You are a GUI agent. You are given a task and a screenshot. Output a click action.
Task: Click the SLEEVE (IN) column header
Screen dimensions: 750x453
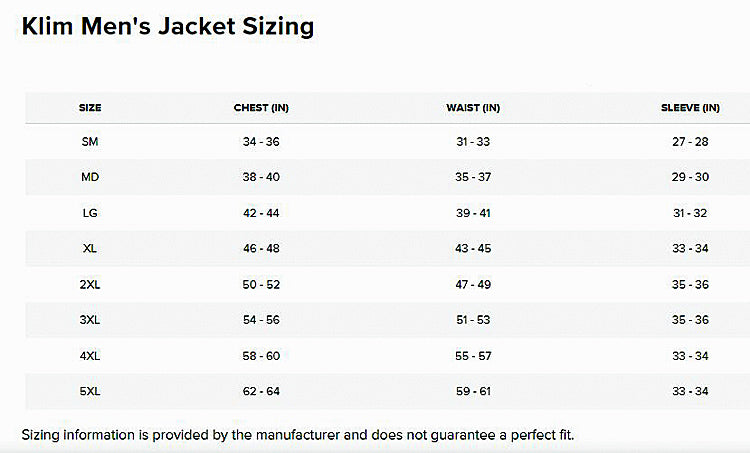coord(690,108)
